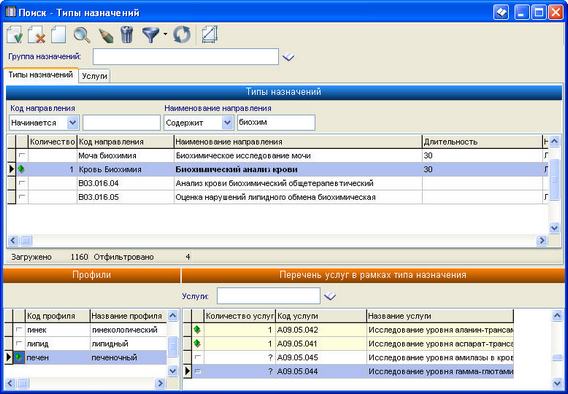
Task: Click the green diamond on Кровь Биохимия row
Action: [x=22, y=169]
